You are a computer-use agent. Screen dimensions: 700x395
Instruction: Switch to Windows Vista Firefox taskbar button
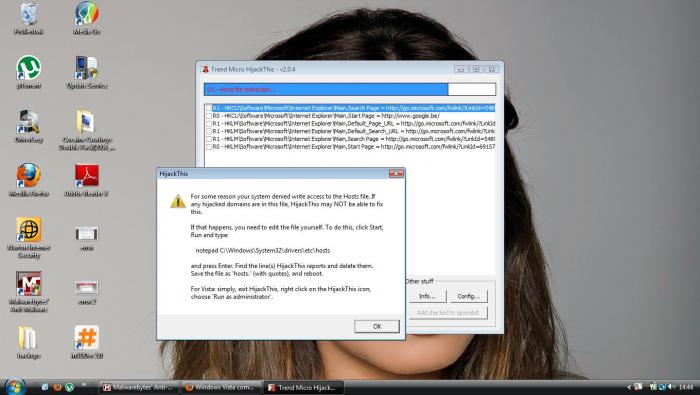click(221, 387)
